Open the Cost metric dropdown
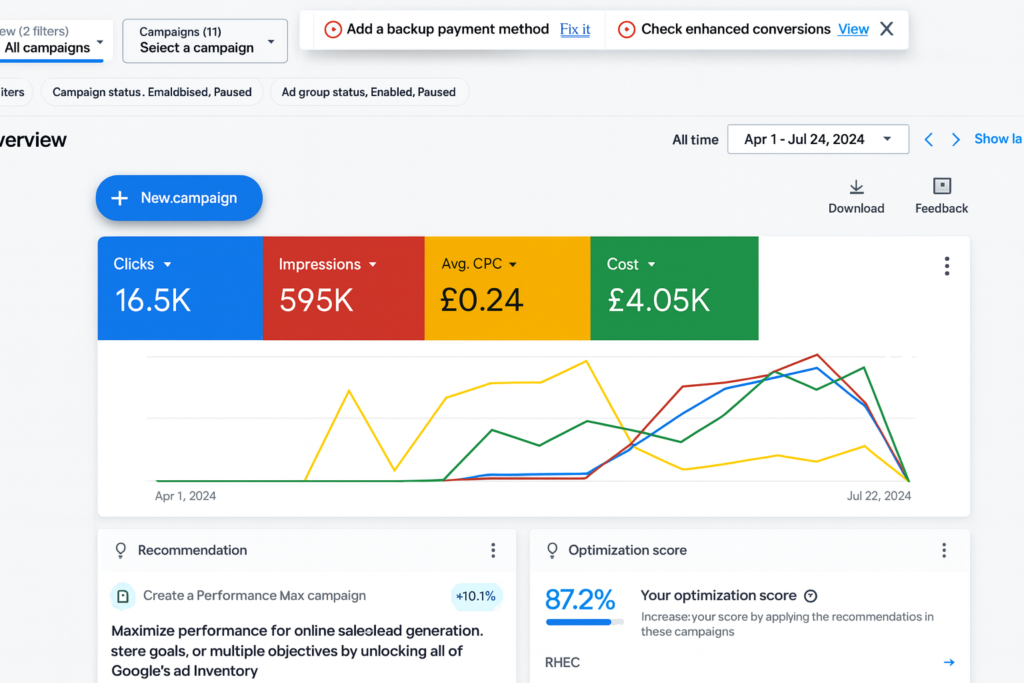Image resolution: width=1024 pixels, height=683 pixels. click(651, 265)
